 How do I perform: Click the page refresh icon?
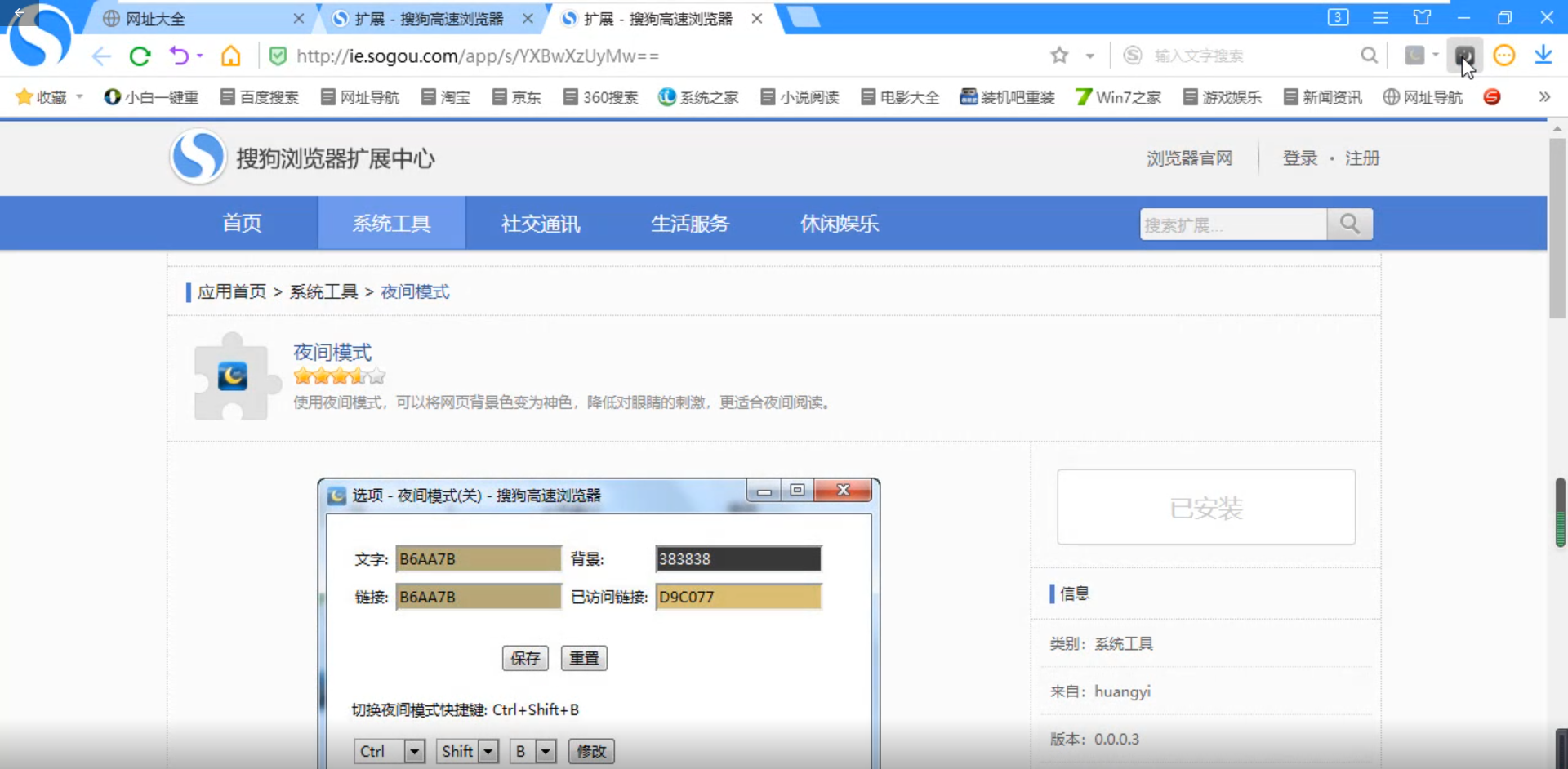[x=140, y=56]
